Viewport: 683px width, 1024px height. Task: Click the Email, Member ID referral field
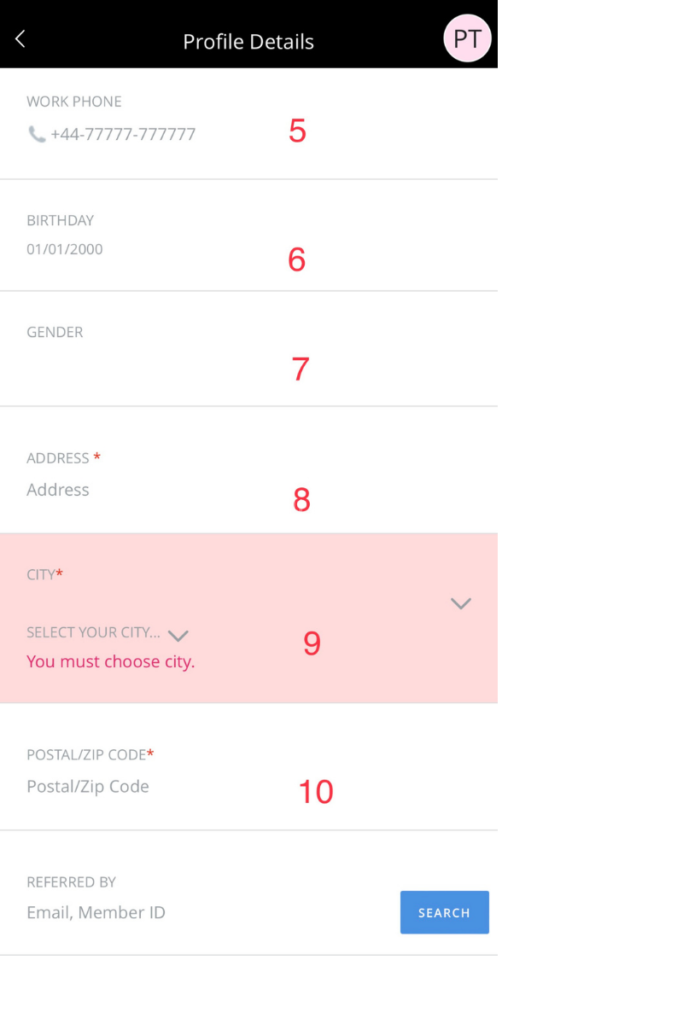(150, 913)
